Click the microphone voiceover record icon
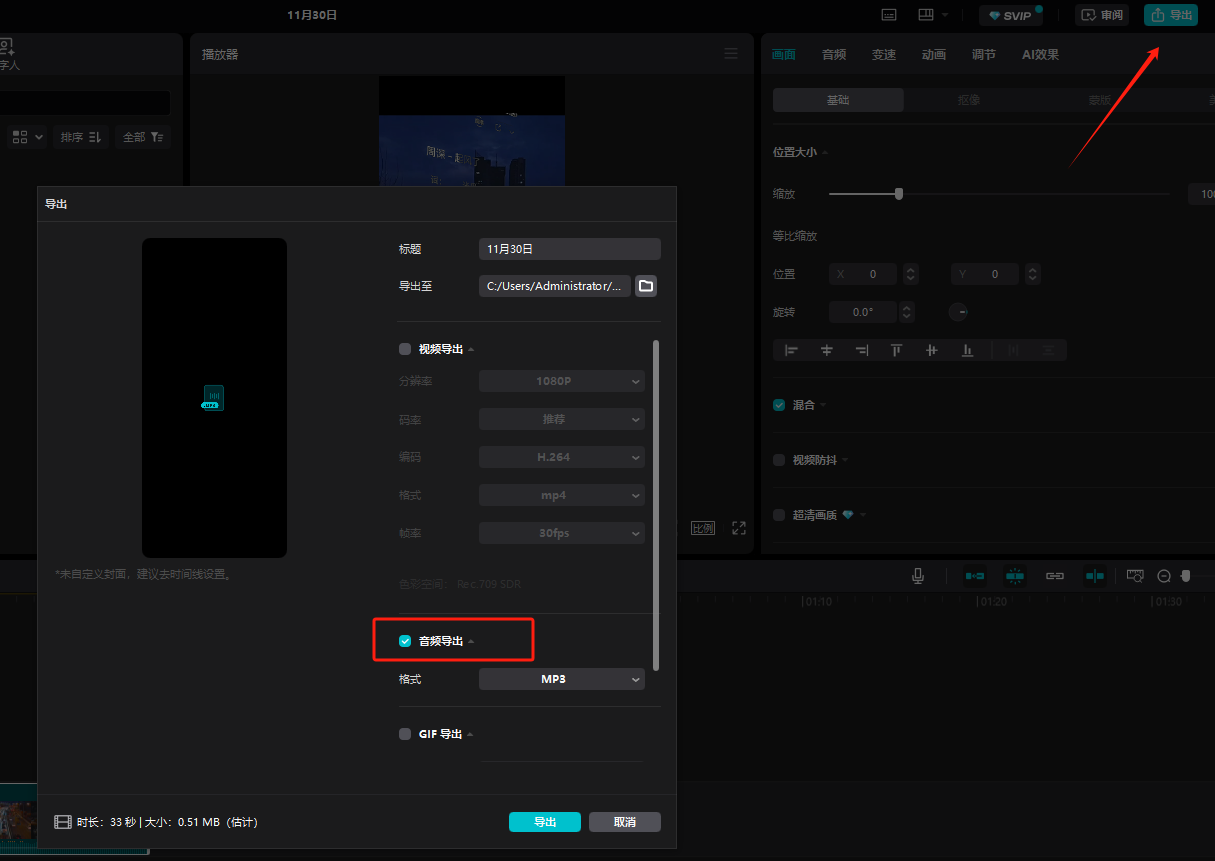 (x=917, y=576)
